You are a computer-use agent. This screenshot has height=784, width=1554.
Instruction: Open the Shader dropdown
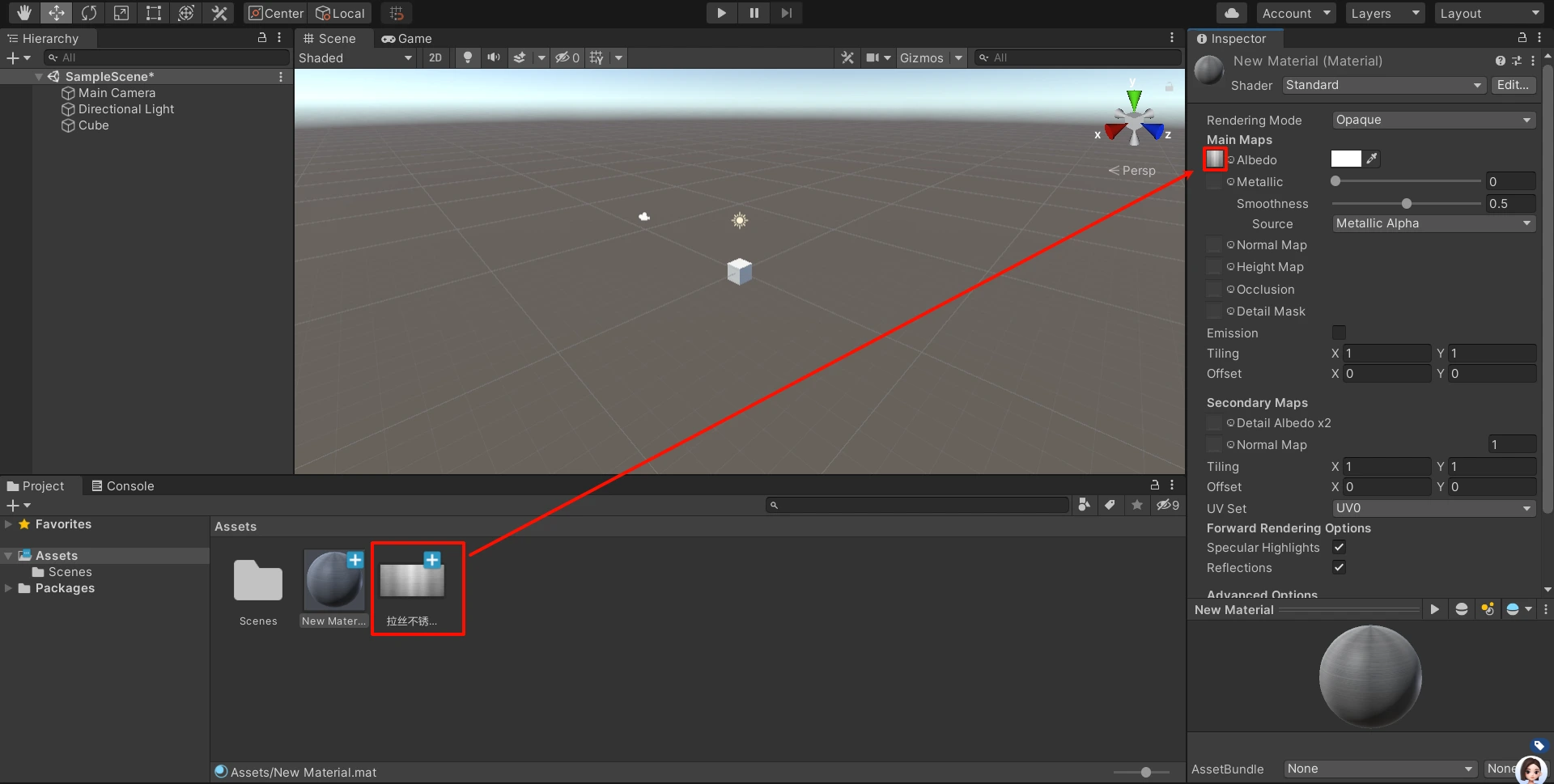1383,85
